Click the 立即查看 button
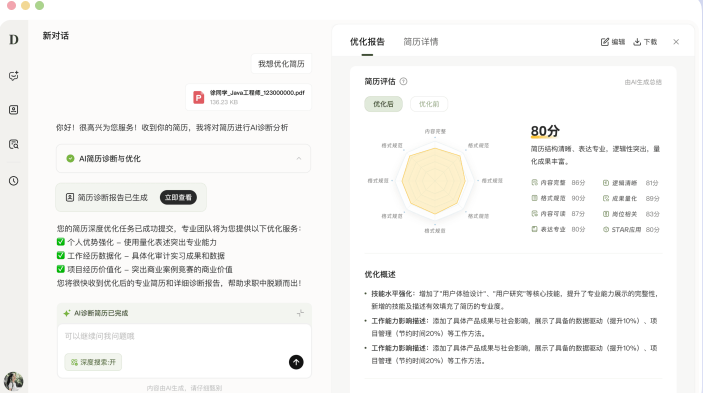Screen dimensions: 703x393 pos(178,197)
